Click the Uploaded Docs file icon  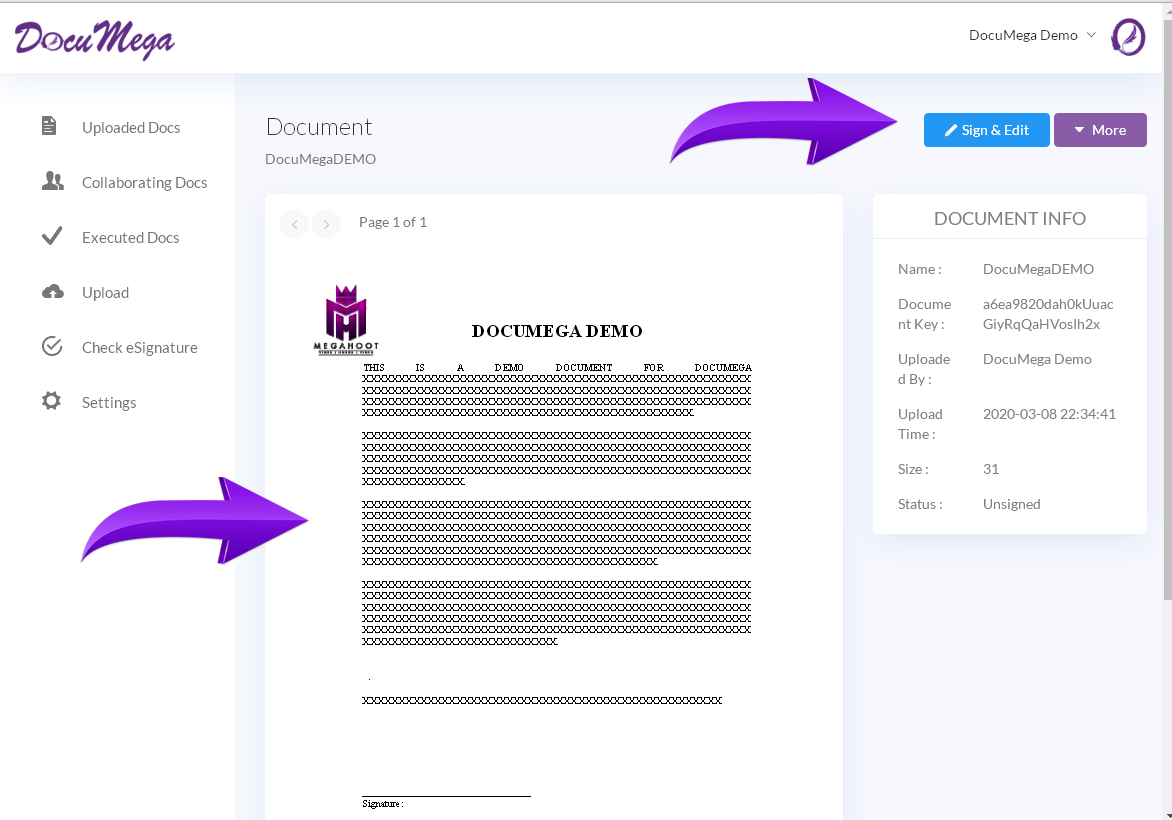coord(49,126)
